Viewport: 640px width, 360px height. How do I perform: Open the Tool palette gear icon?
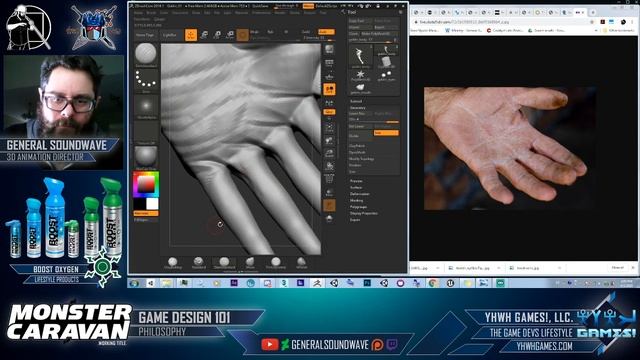[400, 12]
